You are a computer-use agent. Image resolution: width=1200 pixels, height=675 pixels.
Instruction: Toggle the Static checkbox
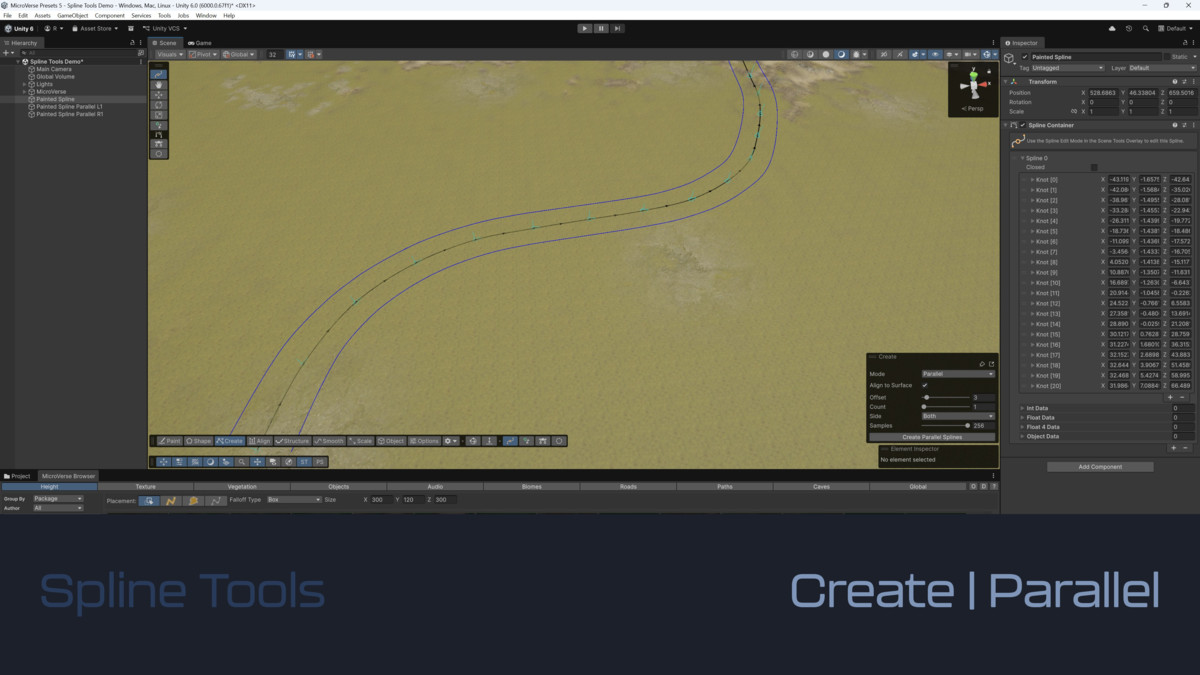point(1167,57)
